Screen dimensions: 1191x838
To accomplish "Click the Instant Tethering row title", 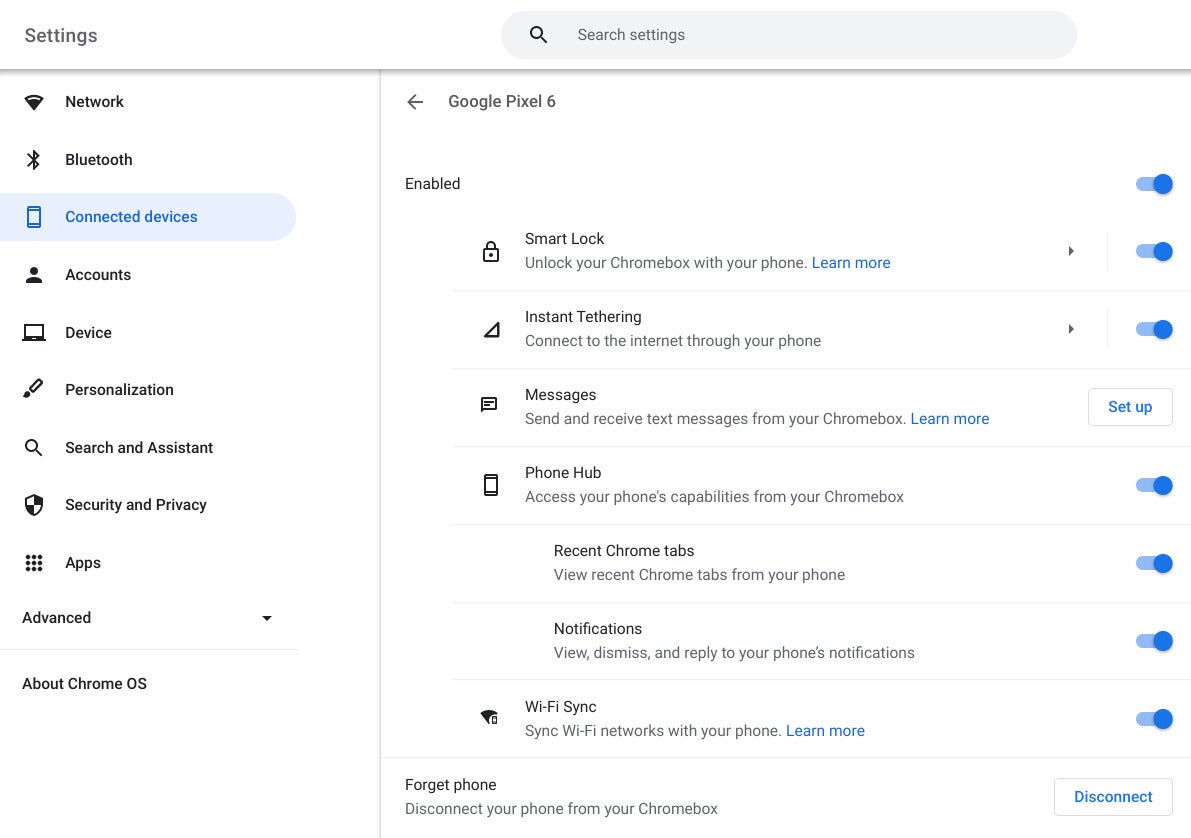I will click(583, 317).
